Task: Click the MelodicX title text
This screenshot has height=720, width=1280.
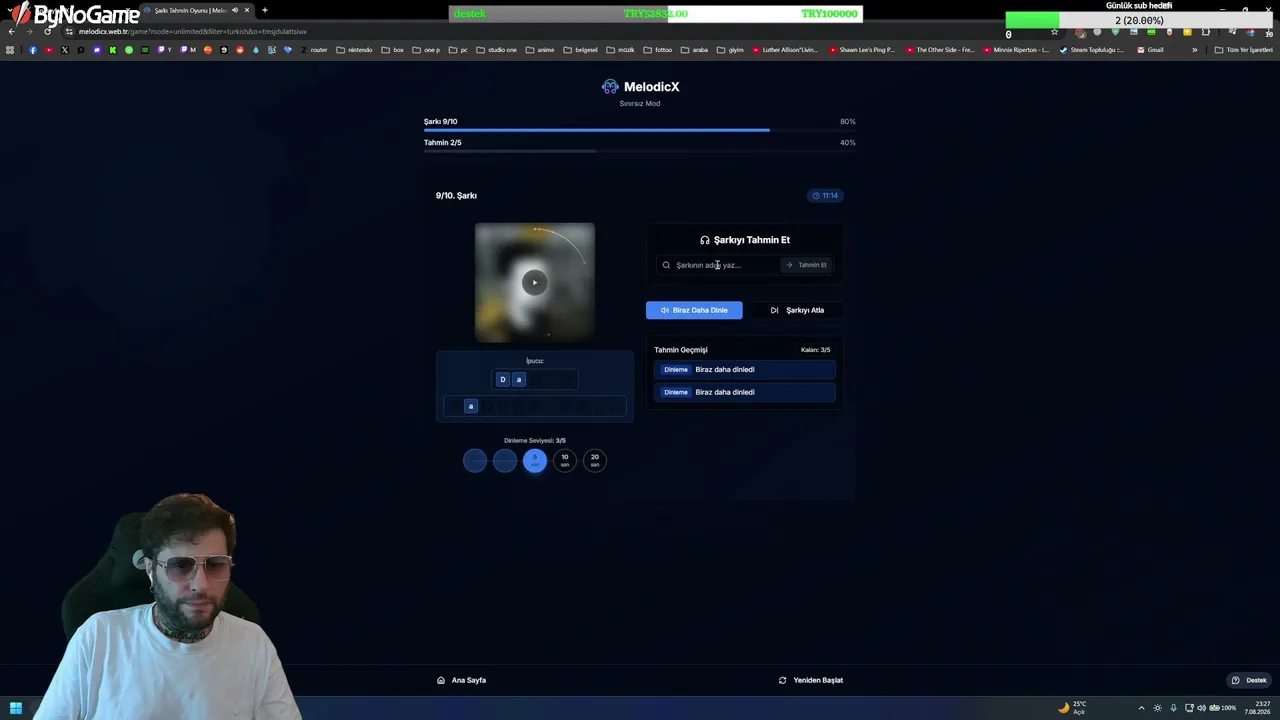Action: 651,87
